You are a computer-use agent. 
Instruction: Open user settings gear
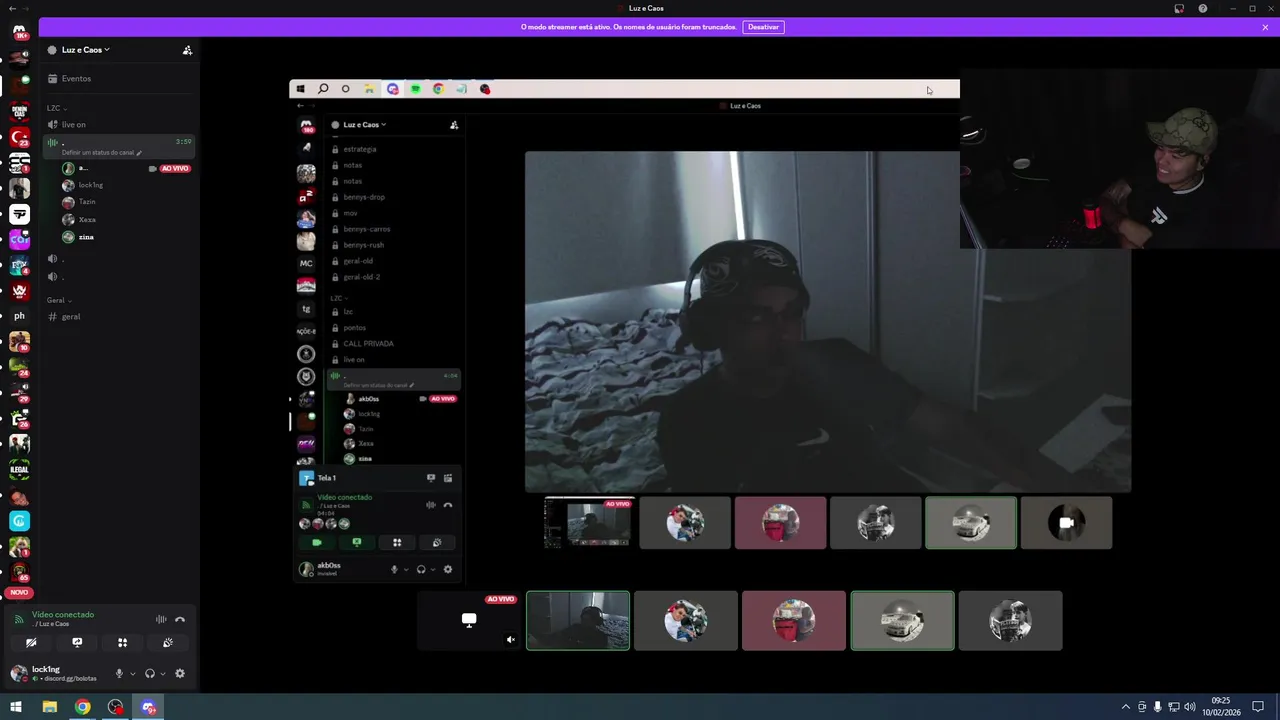click(180, 674)
